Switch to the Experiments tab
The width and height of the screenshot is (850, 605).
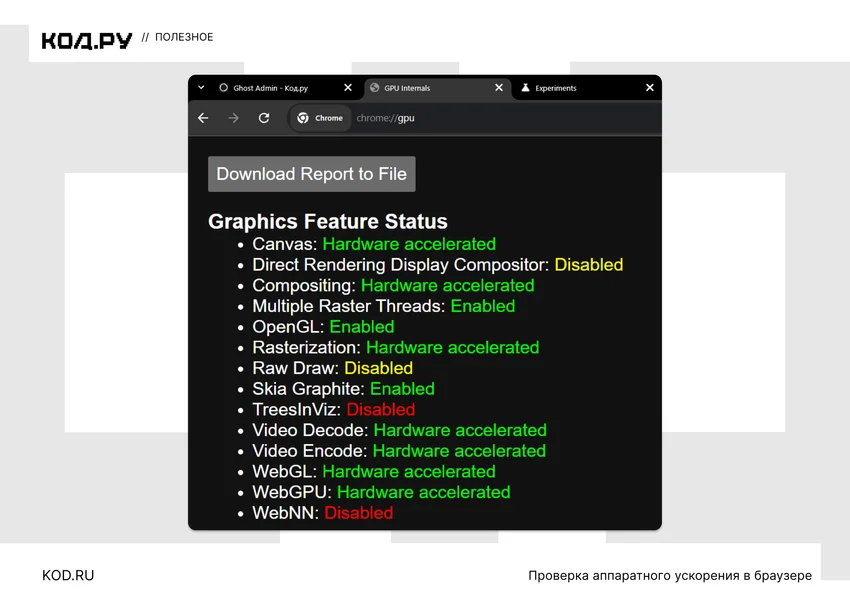(585, 88)
